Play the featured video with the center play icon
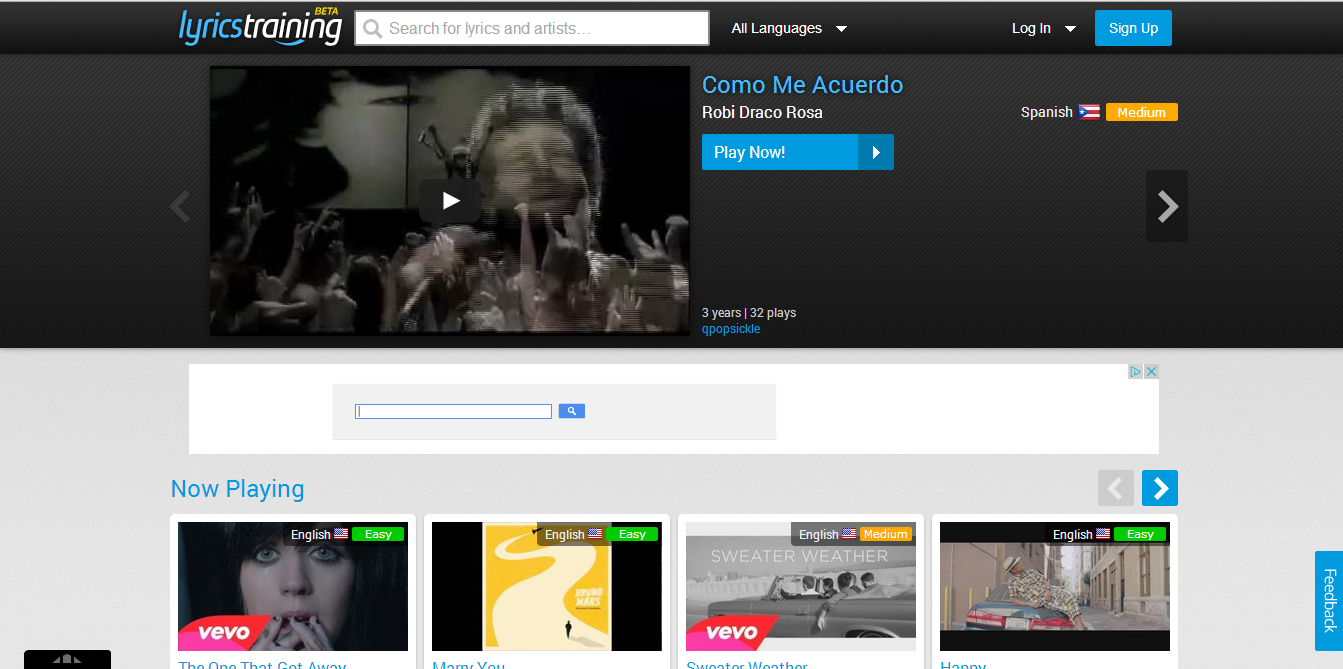The image size is (1343, 669). [x=450, y=201]
